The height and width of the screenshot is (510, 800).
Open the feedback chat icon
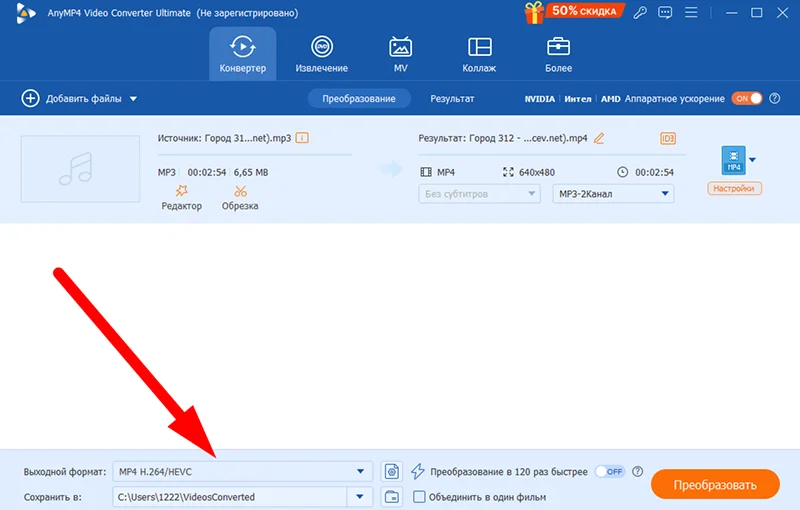click(x=665, y=13)
